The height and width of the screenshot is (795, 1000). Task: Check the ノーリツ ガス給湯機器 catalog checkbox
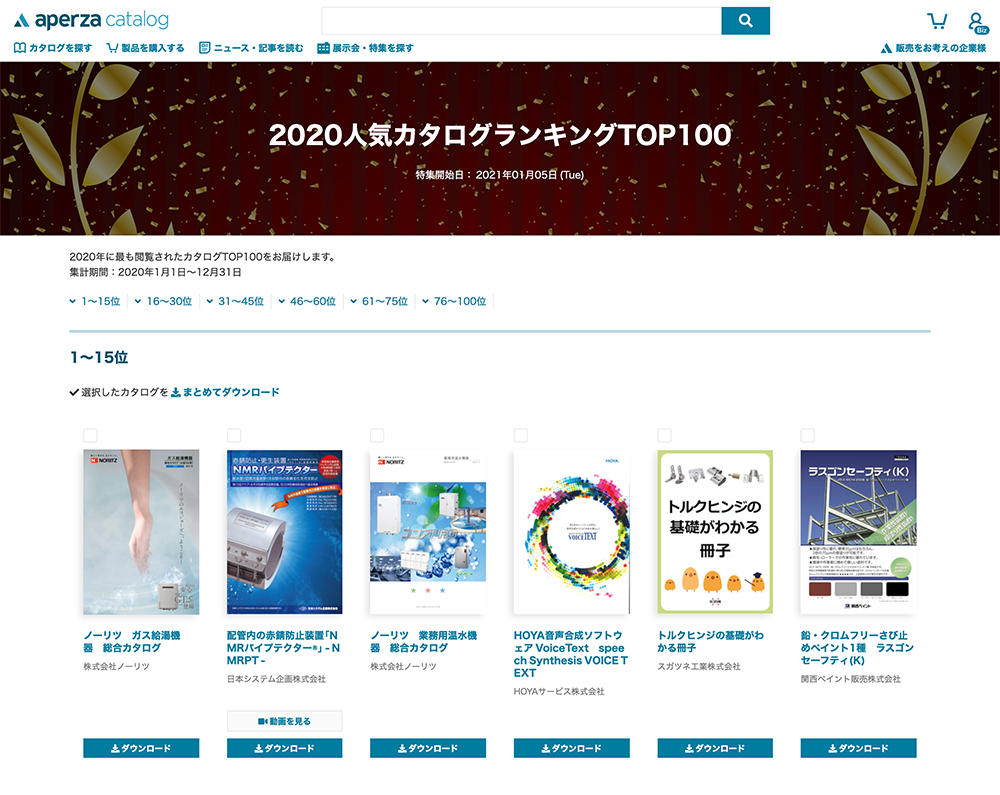(91, 435)
